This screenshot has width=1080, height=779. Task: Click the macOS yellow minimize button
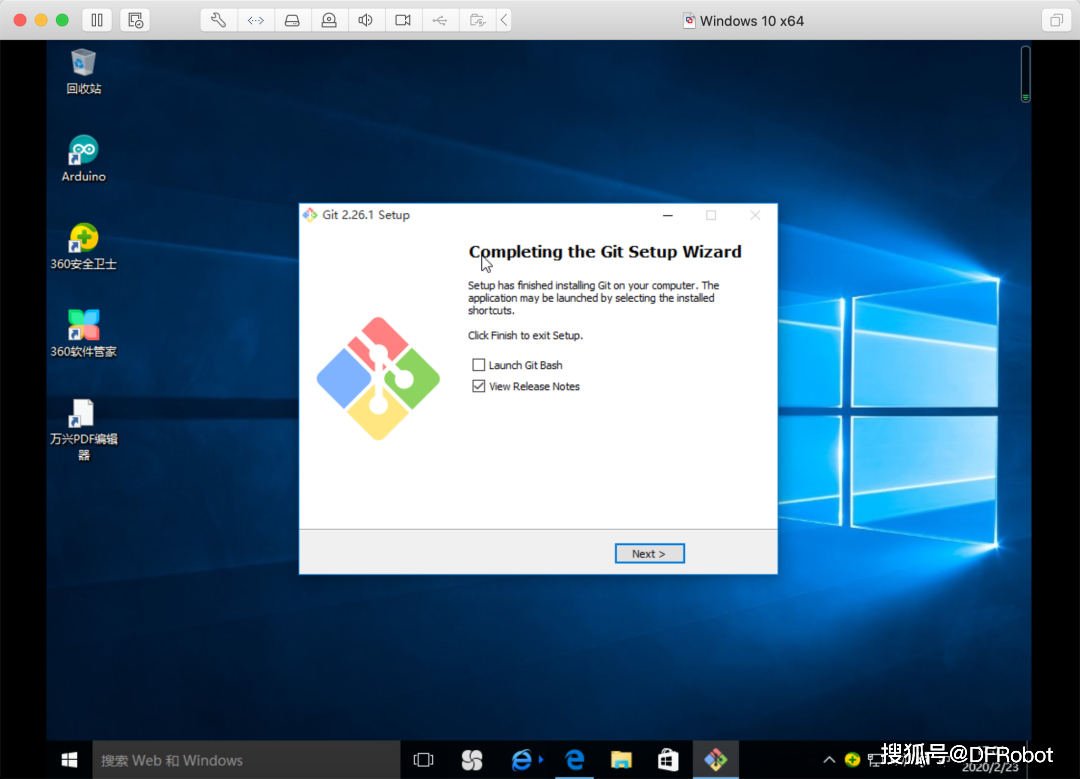(x=41, y=20)
